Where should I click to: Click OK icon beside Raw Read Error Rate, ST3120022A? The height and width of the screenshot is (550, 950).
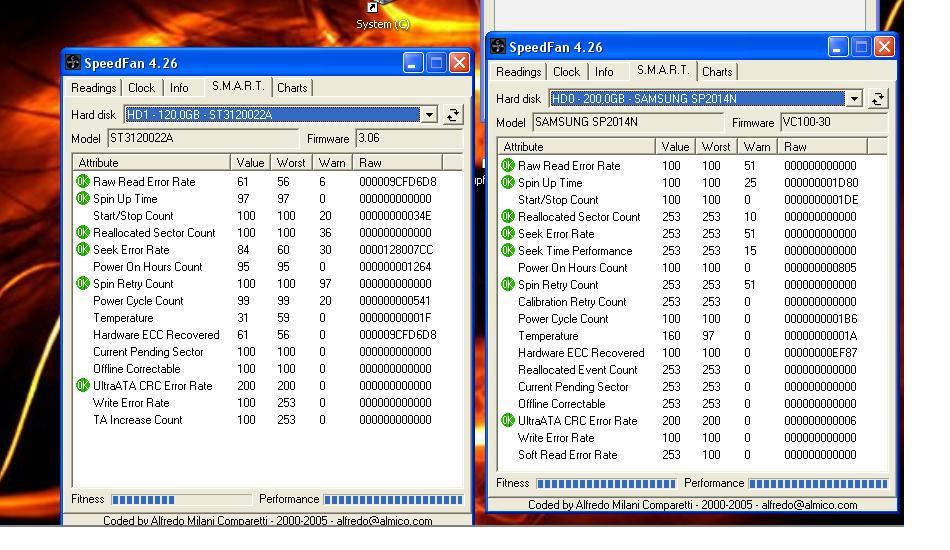click(x=82, y=181)
